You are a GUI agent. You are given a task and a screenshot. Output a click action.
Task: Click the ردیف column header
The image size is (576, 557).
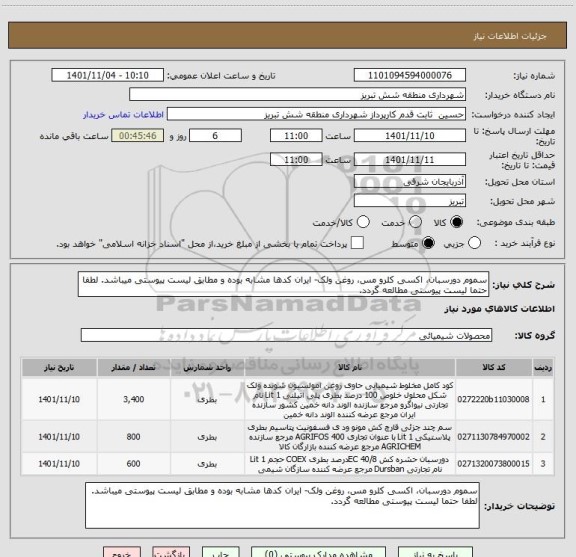[x=543, y=367]
